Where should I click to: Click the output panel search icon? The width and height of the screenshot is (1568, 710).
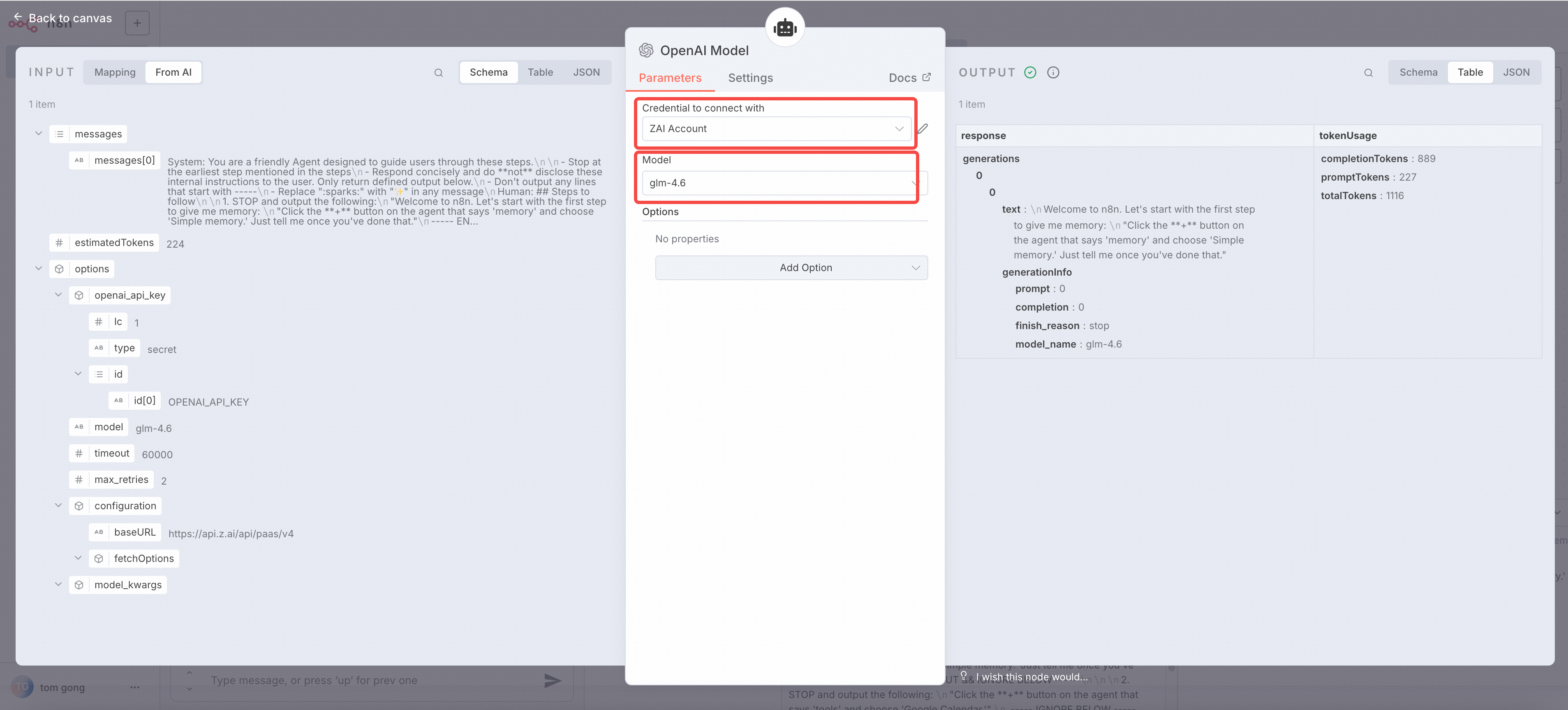point(1368,72)
